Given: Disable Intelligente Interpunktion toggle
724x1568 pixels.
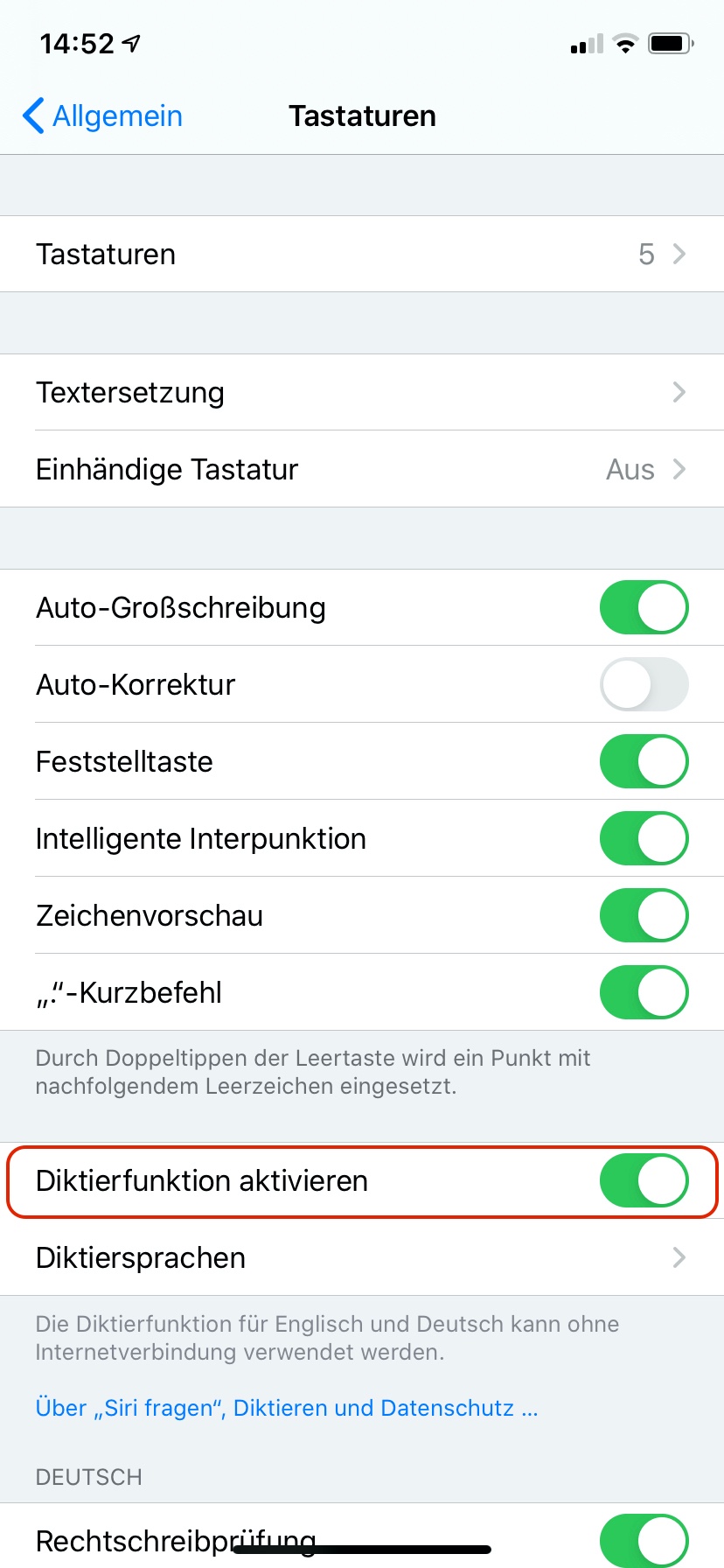Looking at the screenshot, I should (x=644, y=838).
